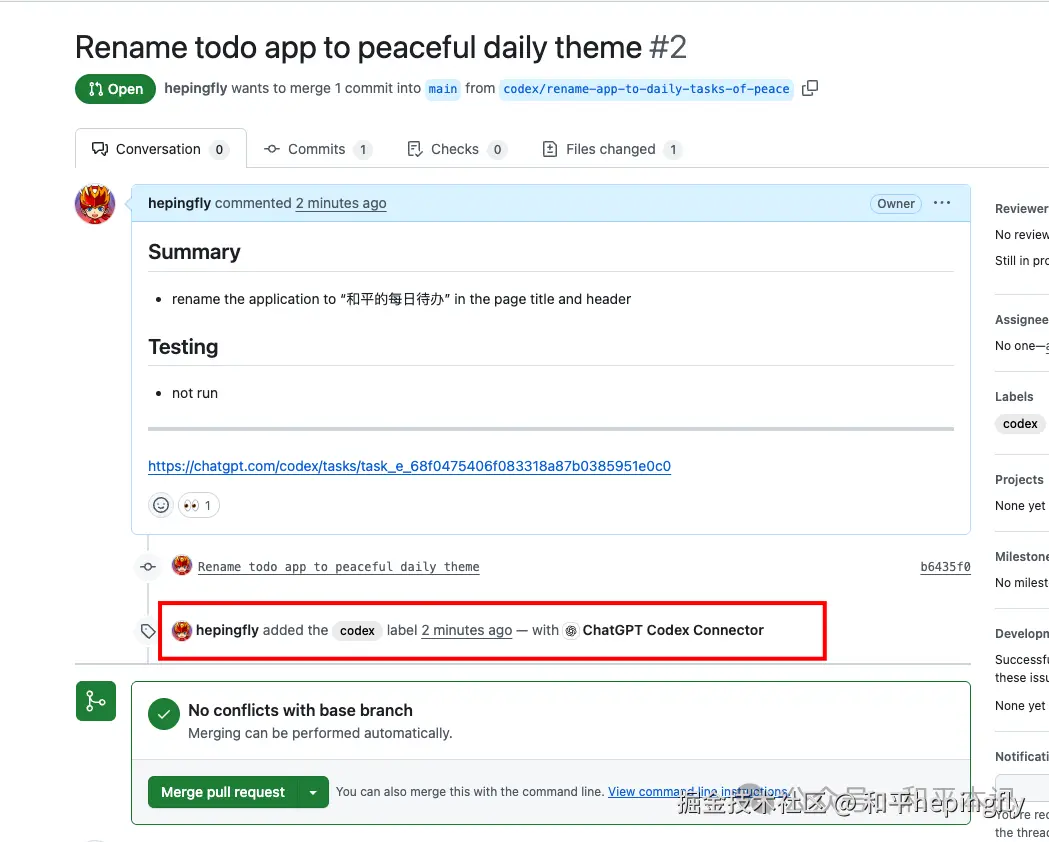Viewport: 1049px width, 842px height.
Task: Click the 'Summary' heading in the comment
Action: coord(194,251)
